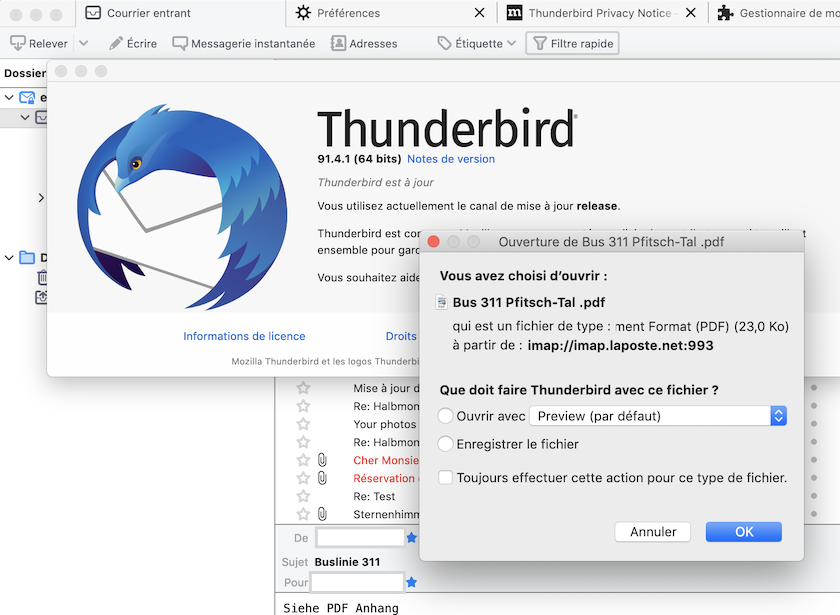This screenshot has width=840, height=615.
Task: Open Messagerie instantanée chat
Action: [x=244, y=43]
